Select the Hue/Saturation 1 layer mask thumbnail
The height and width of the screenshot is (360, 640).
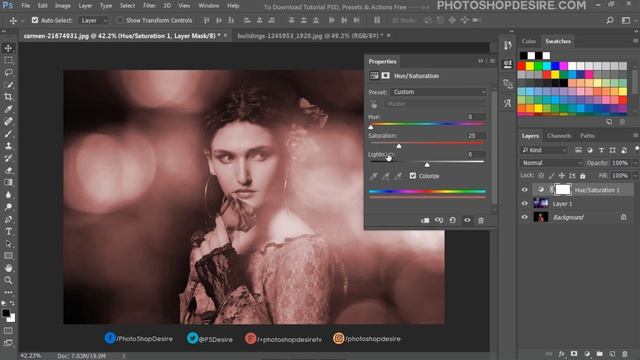562,190
